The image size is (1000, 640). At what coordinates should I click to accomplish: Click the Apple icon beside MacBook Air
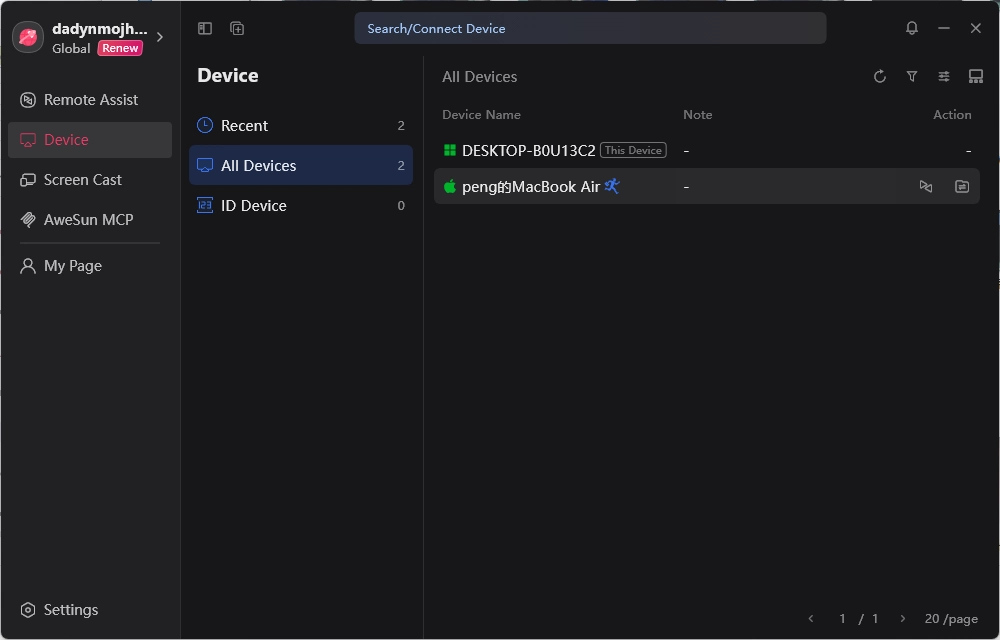click(450, 186)
